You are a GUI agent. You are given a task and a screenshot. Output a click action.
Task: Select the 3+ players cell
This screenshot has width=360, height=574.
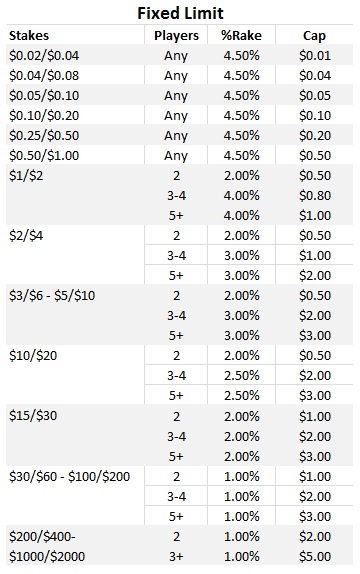point(176,556)
